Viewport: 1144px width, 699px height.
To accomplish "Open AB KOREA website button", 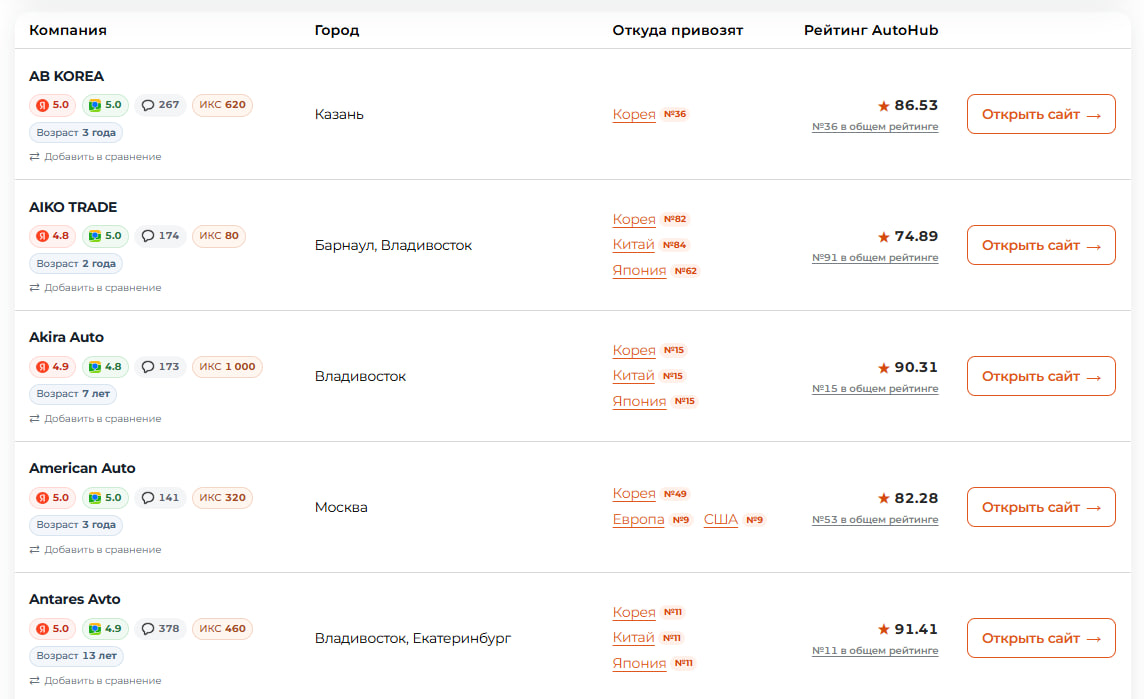I will point(1041,114).
